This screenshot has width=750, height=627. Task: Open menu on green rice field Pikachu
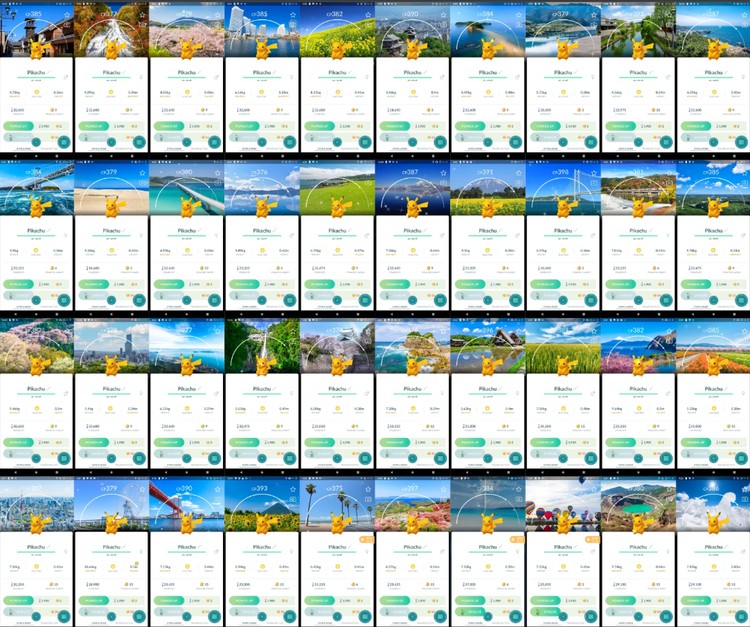point(591,458)
